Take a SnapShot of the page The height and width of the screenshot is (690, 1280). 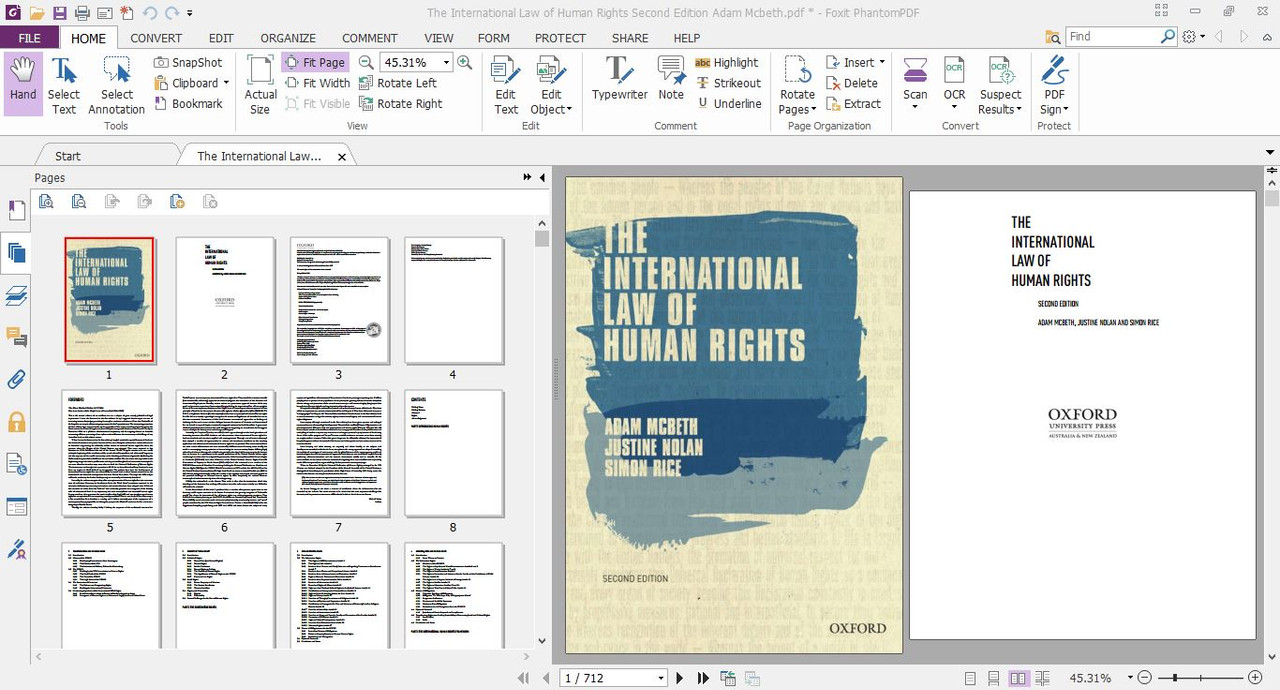click(x=189, y=62)
